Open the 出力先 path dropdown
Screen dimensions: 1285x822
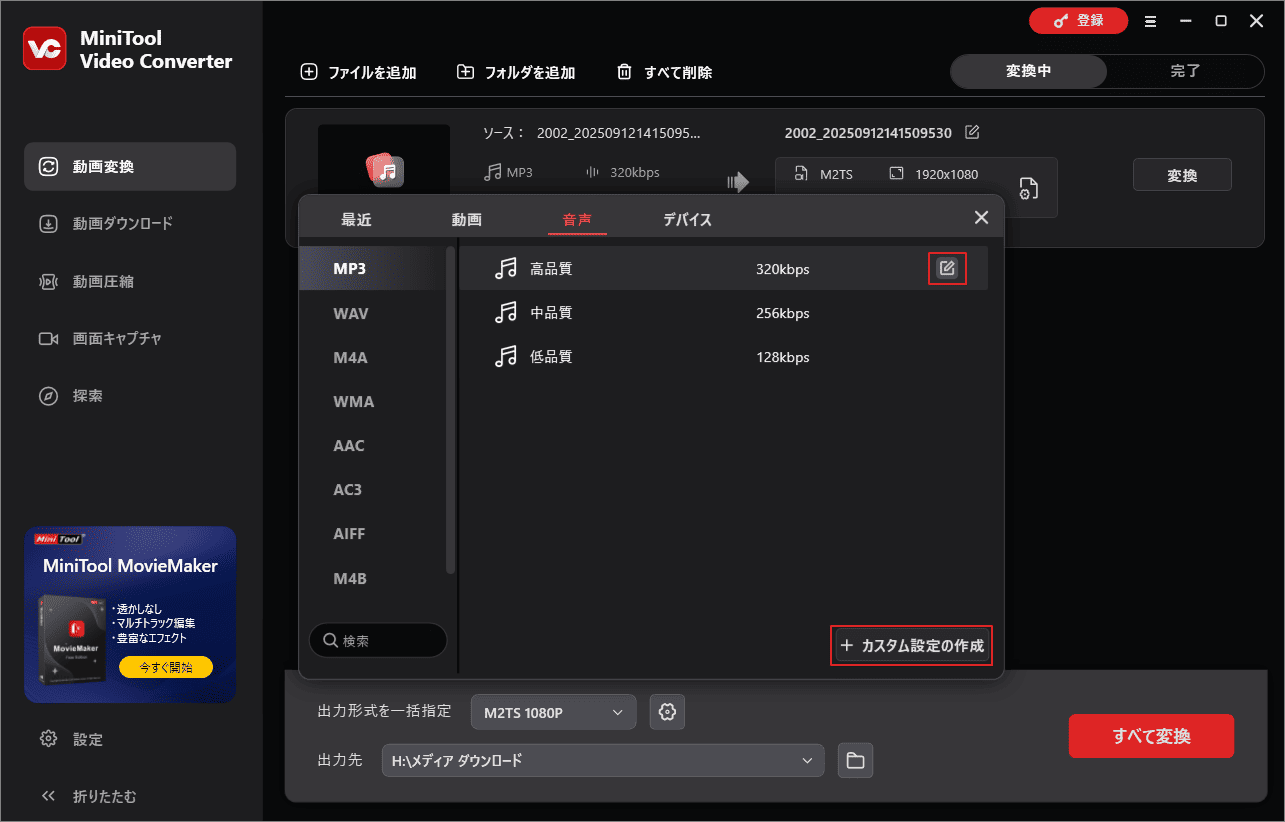coord(603,761)
